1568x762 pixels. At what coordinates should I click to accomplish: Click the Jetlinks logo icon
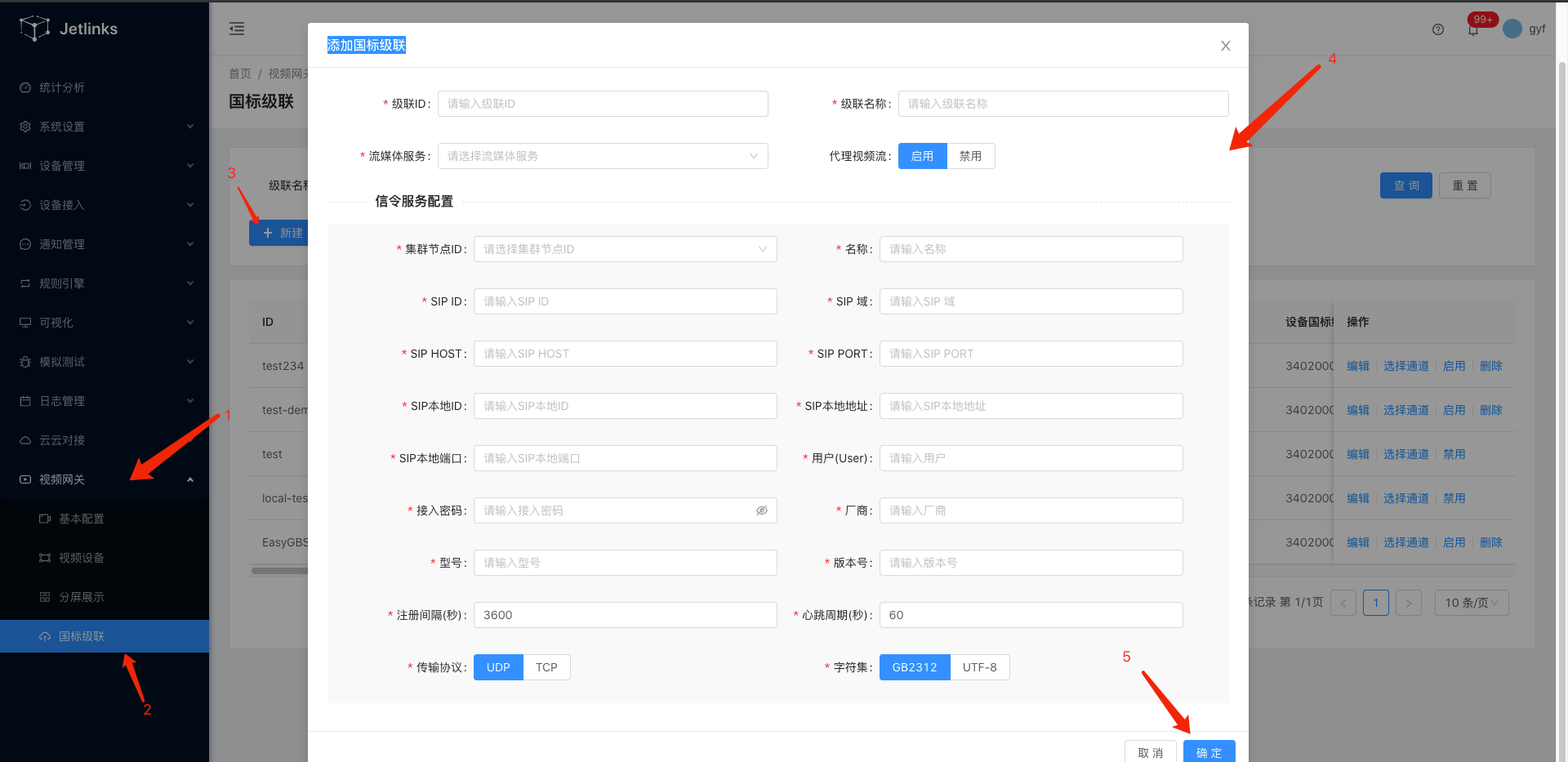pos(34,29)
